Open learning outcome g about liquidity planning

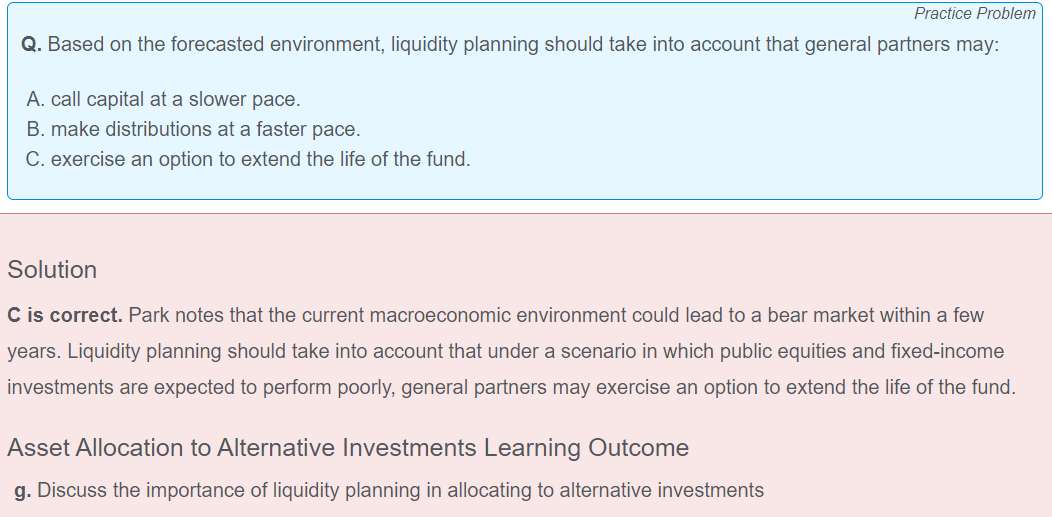[400, 490]
